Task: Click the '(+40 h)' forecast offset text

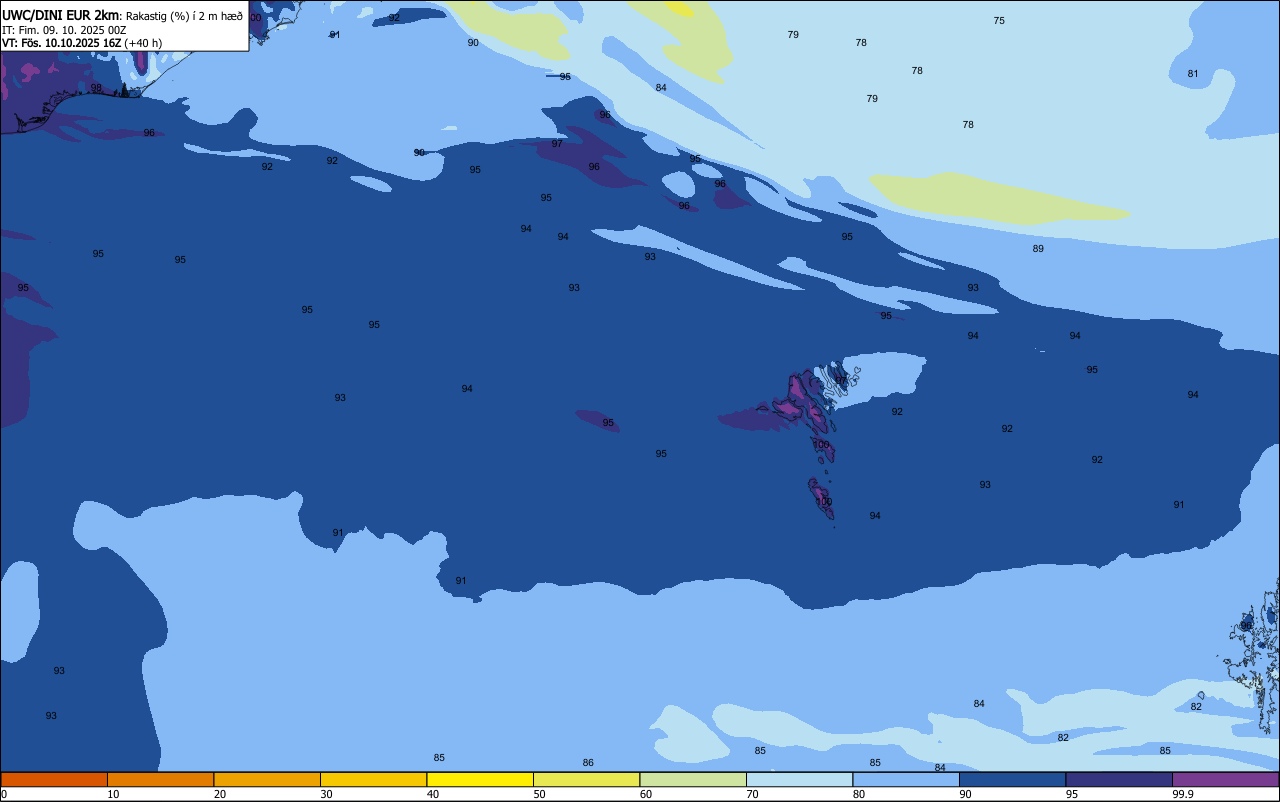Action: (143, 43)
